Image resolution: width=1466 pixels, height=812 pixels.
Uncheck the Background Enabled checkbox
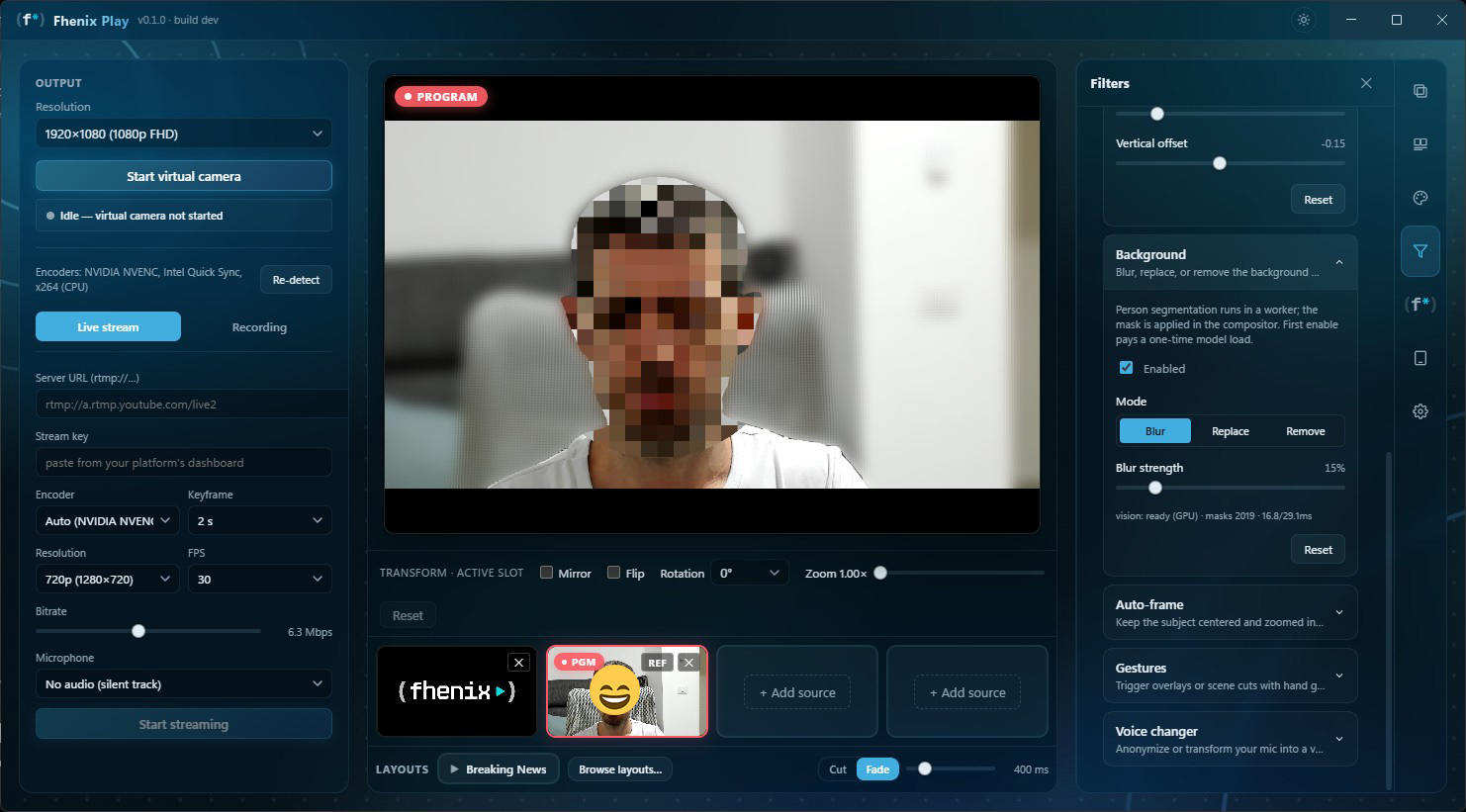tap(1126, 368)
